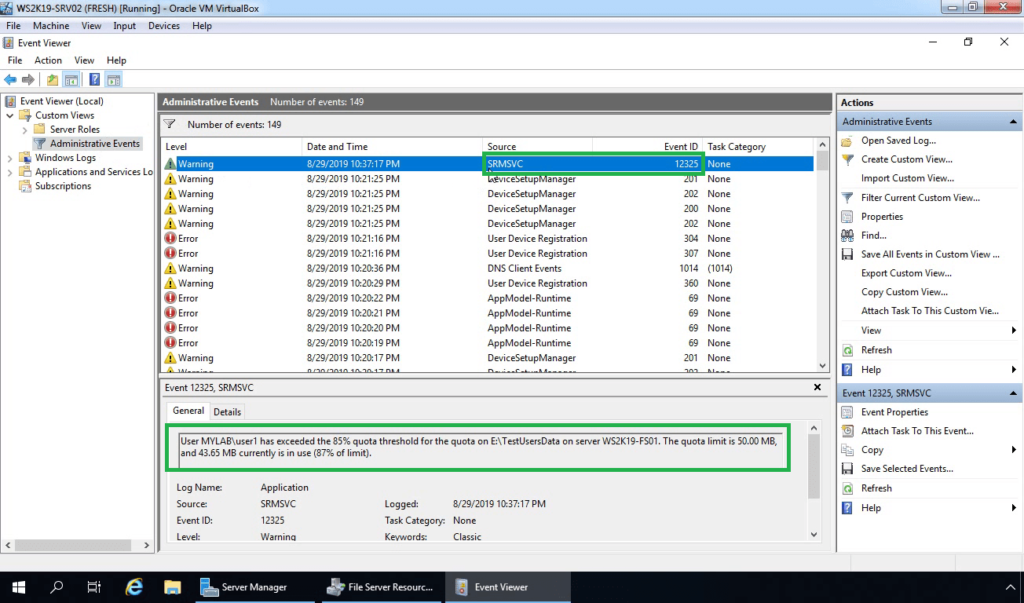Open Internet Explorer from the taskbar
The width and height of the screenshot is (1024, 603).
(134, 587)
